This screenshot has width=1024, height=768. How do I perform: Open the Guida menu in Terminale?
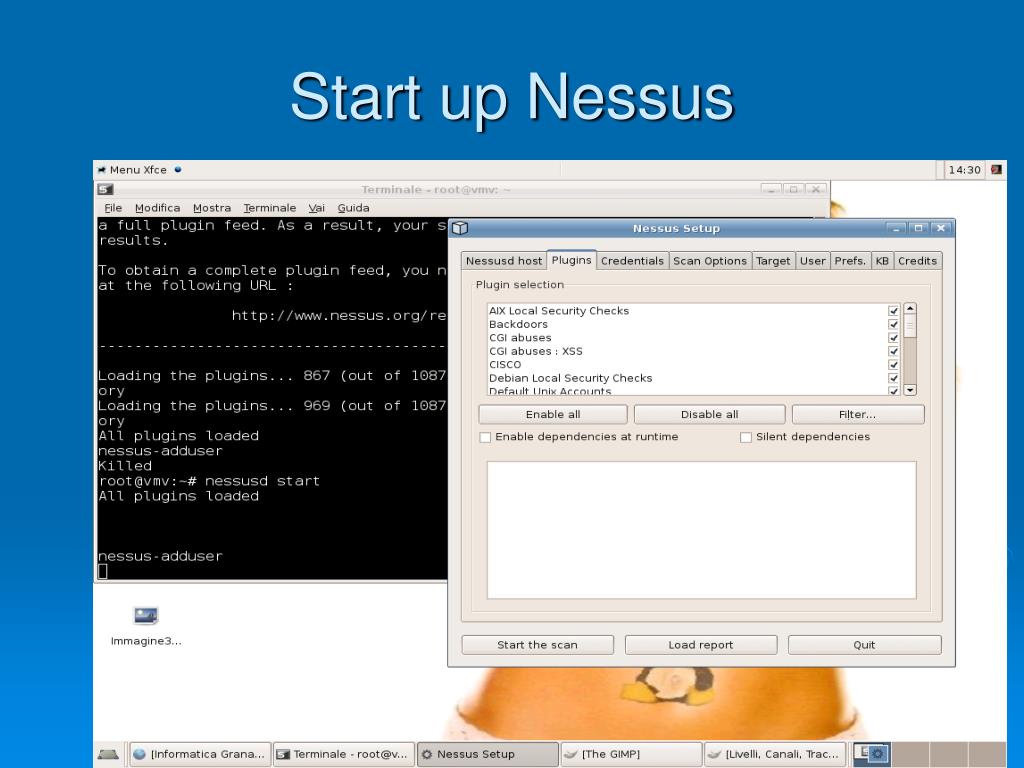[x=353, y=208]
